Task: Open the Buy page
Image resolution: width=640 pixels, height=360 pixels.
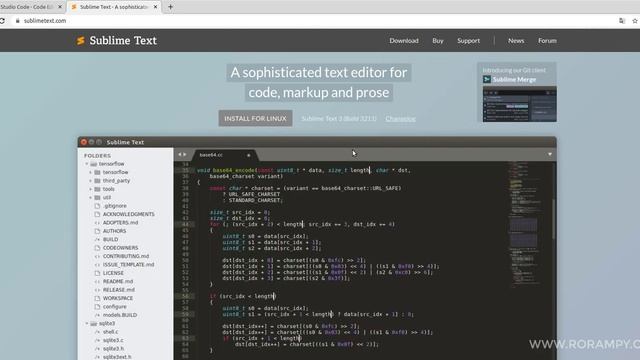Action: (x=438, y=40)
